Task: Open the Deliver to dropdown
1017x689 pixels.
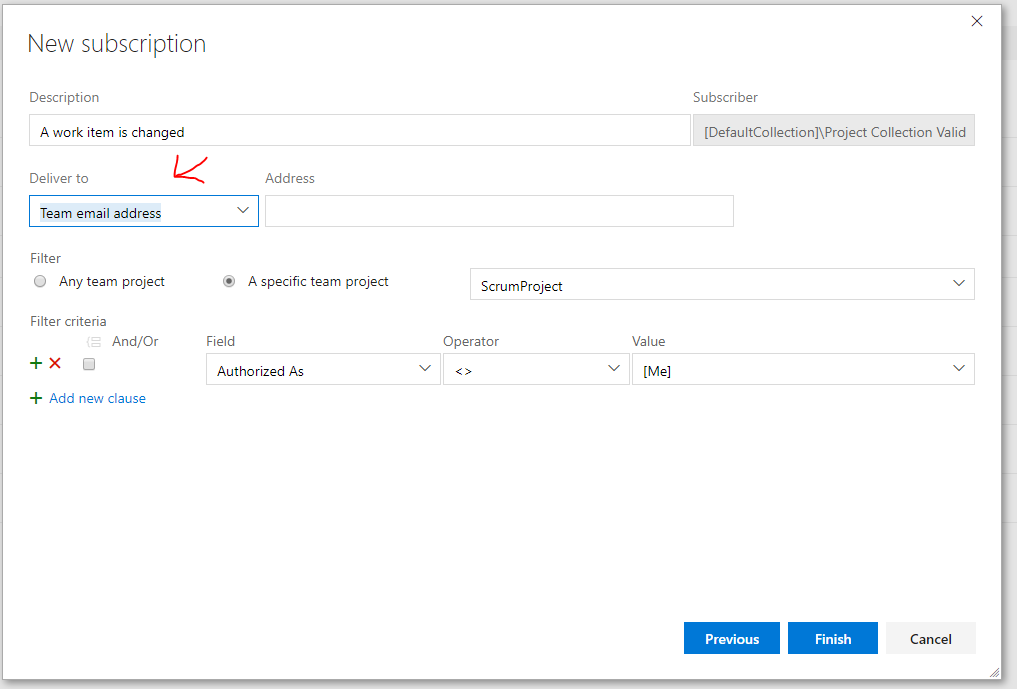Action: (144, 211)
